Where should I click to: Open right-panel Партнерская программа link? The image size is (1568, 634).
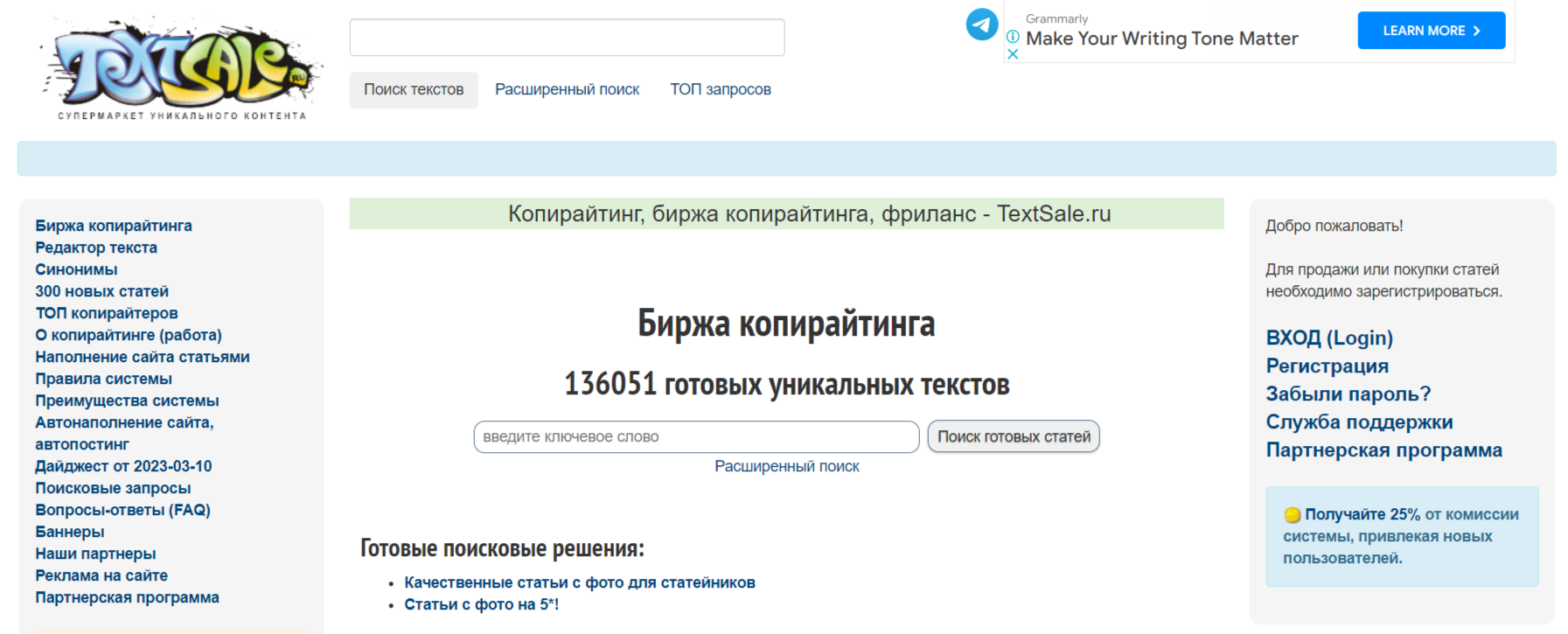(1383, 449)
